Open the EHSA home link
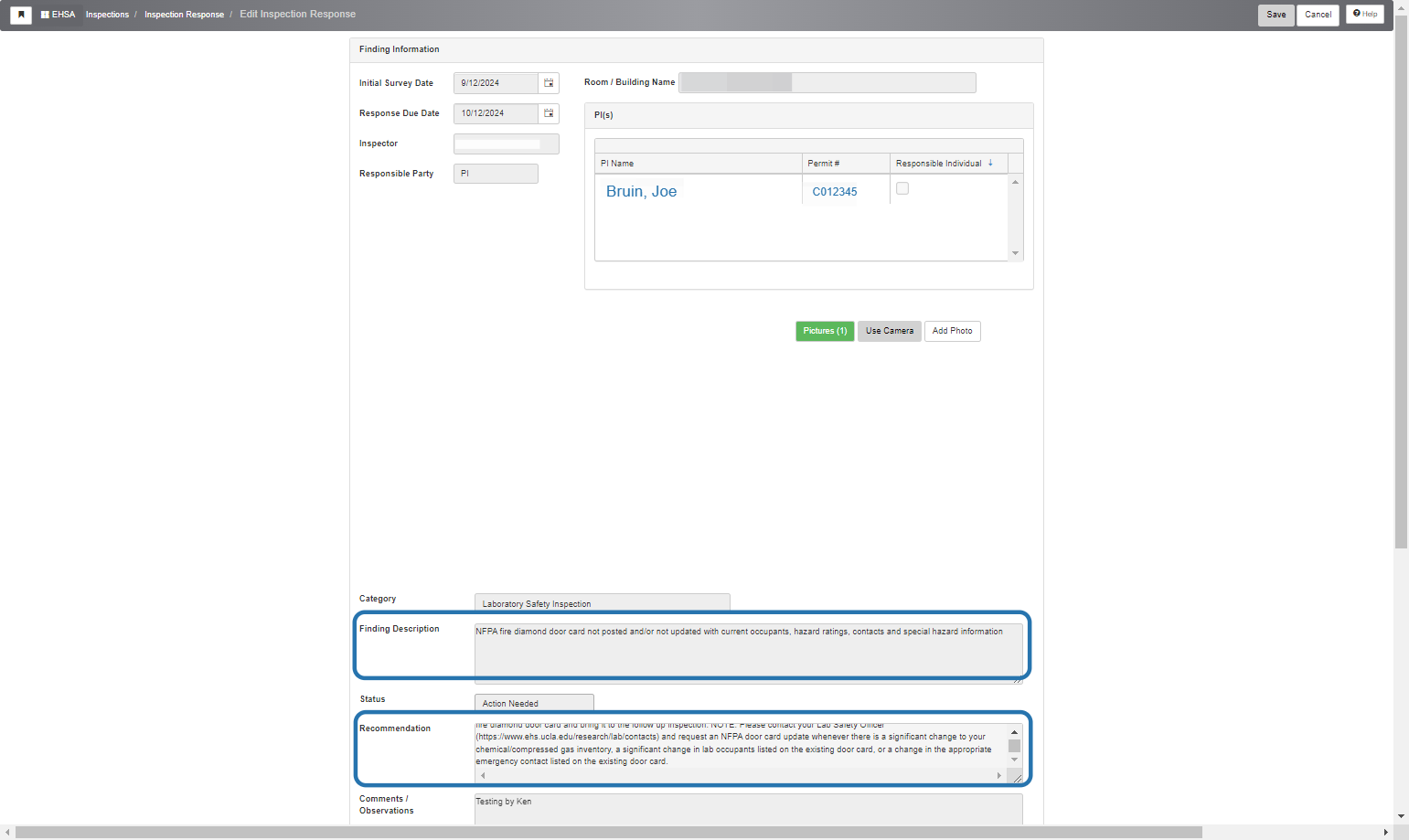 point(59,15)
